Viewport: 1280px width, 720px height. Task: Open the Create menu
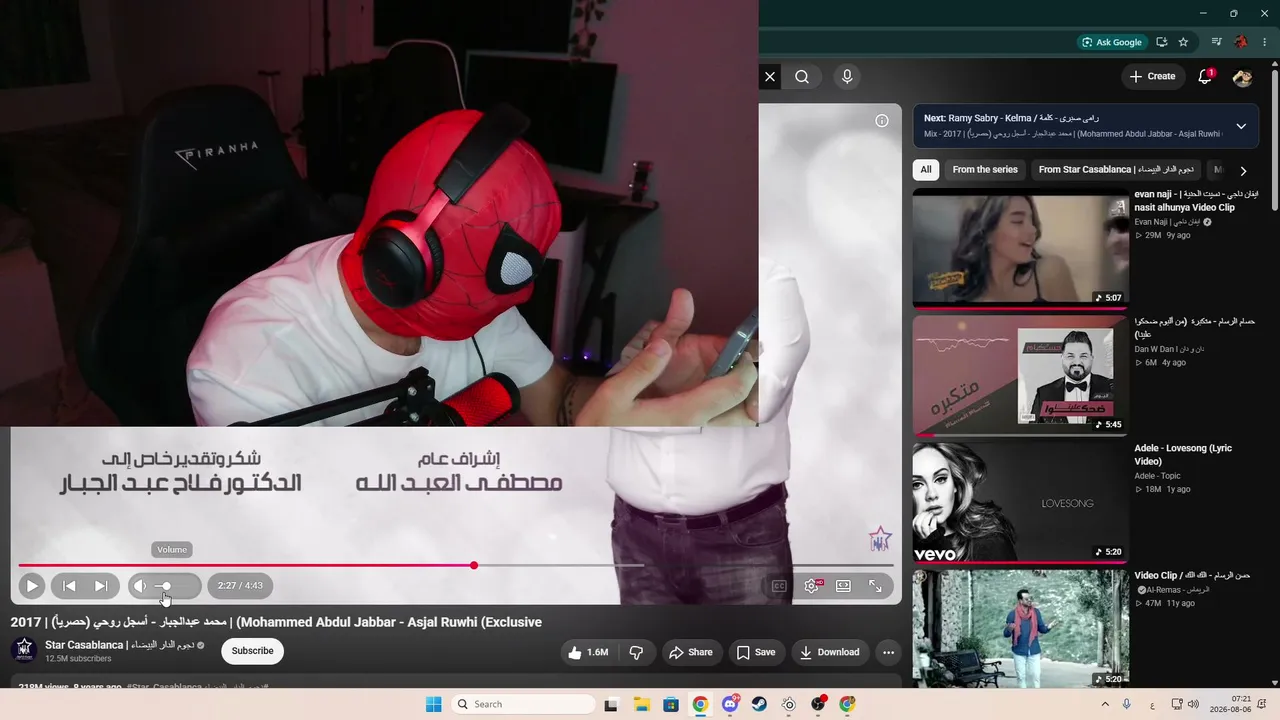pyautogui.click(x=1153, y=76)
